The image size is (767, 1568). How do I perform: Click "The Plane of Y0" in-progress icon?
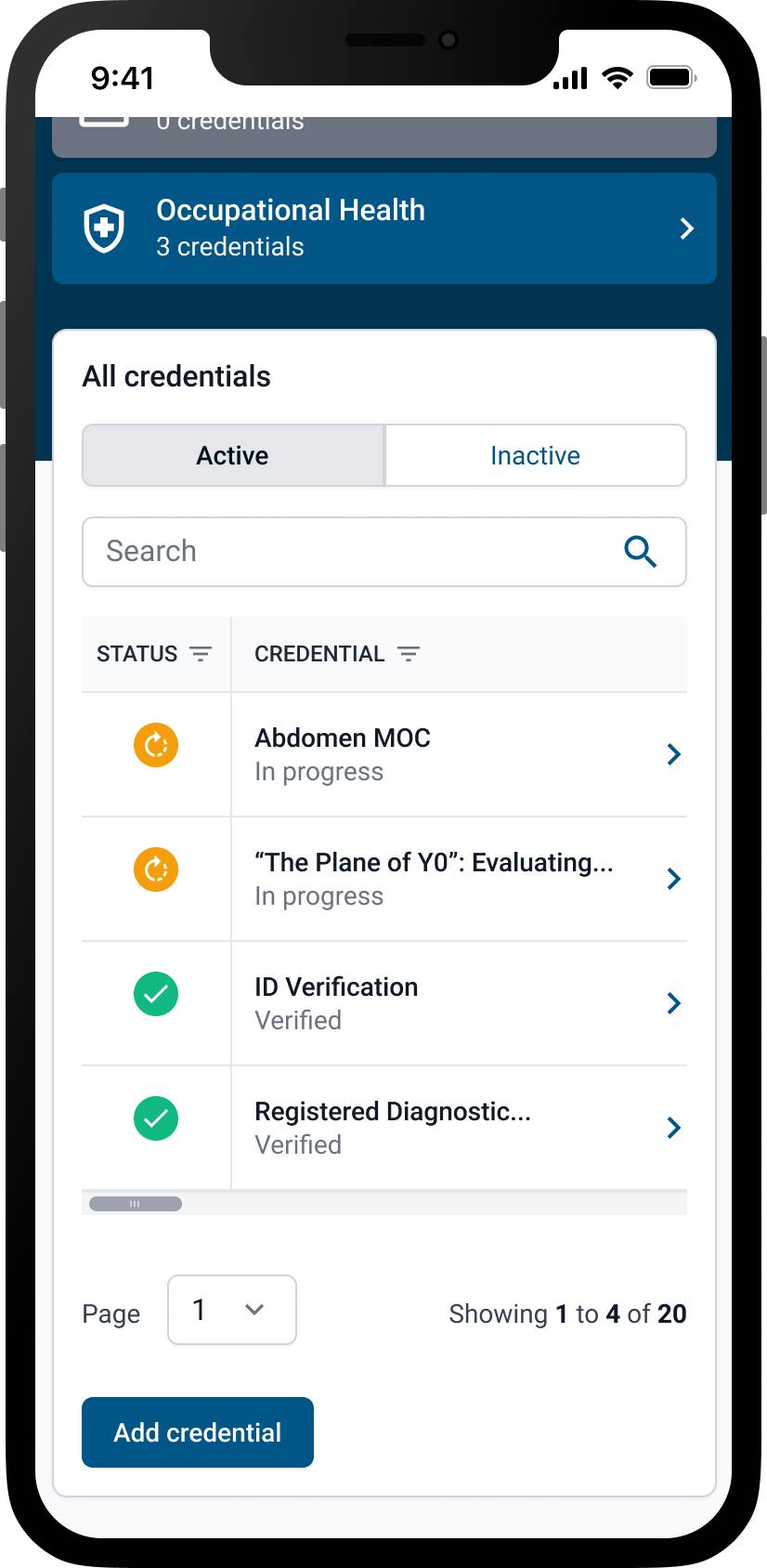(156, 869)
